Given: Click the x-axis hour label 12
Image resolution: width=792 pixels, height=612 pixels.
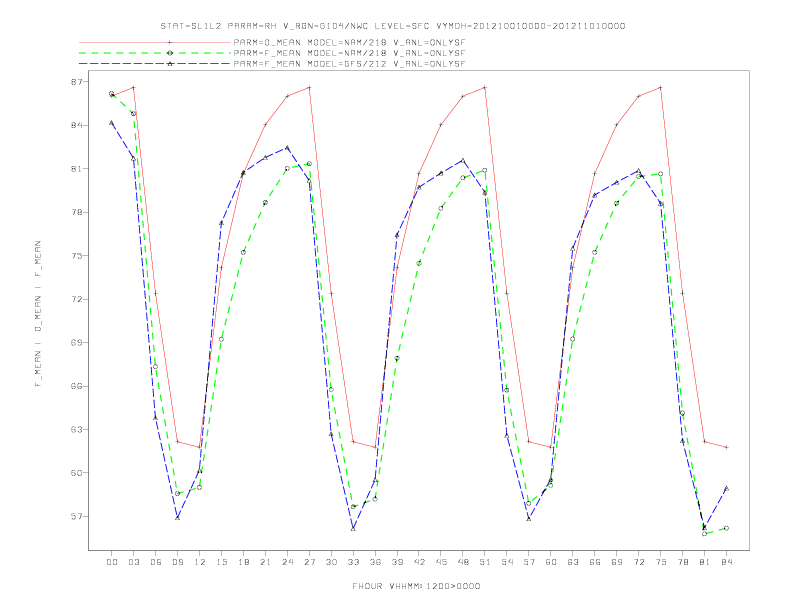Looking at the screenshot, I should click(x=200, y=562).
